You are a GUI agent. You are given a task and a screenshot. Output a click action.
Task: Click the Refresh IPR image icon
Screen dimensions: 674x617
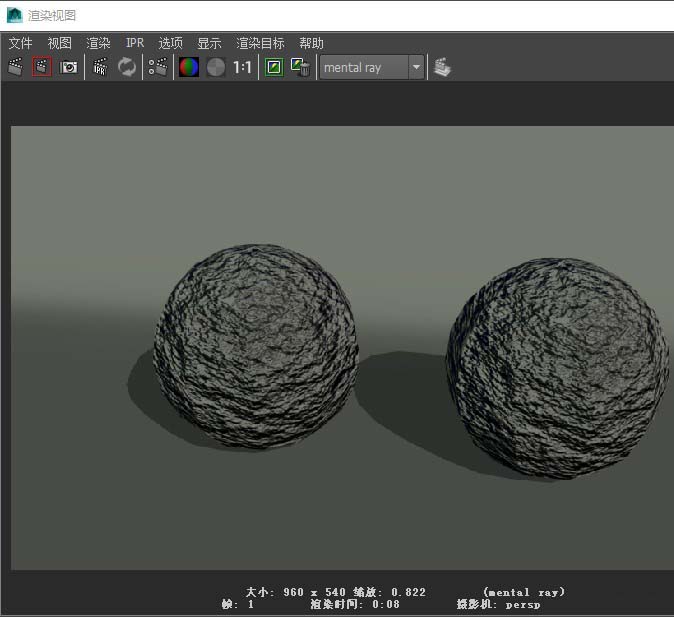127,67
